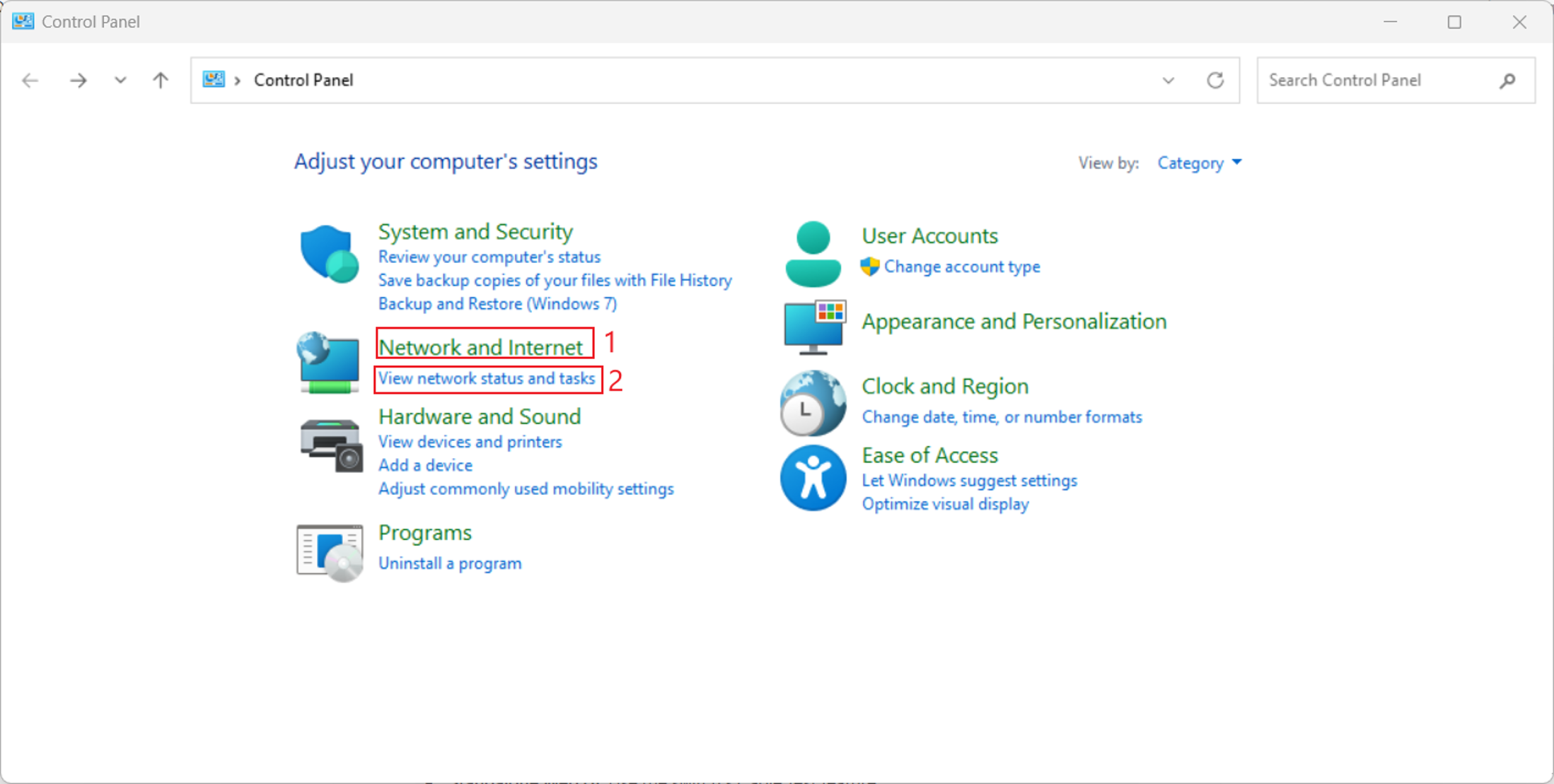This screenshot has height=784, width=1554.
Task: Click Add a device link
Action: coord(425,465)
